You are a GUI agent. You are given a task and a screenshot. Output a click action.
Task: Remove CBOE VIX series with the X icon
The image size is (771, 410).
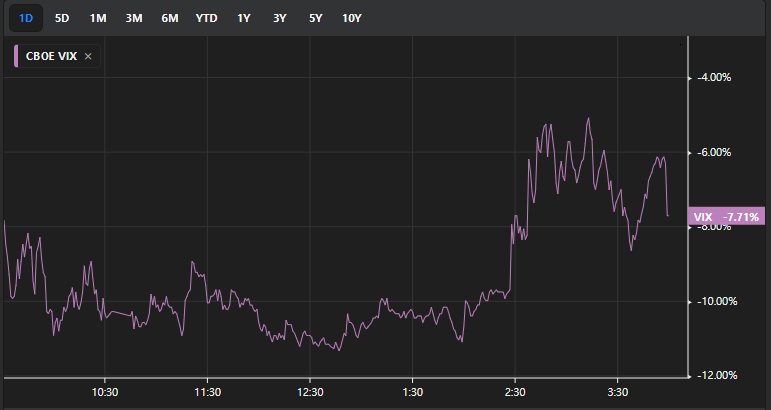(88, 57)
